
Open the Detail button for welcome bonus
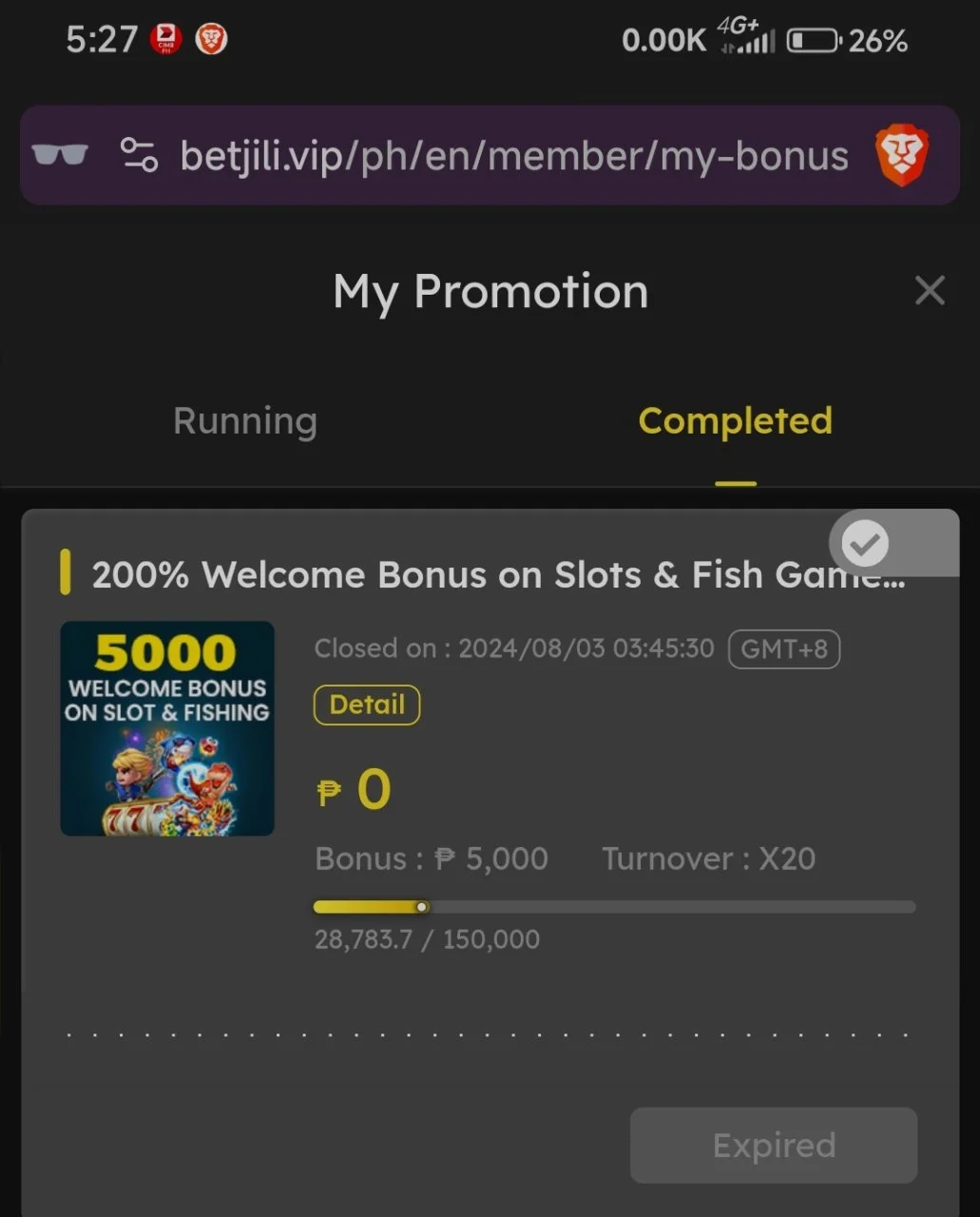pos(367,705)
